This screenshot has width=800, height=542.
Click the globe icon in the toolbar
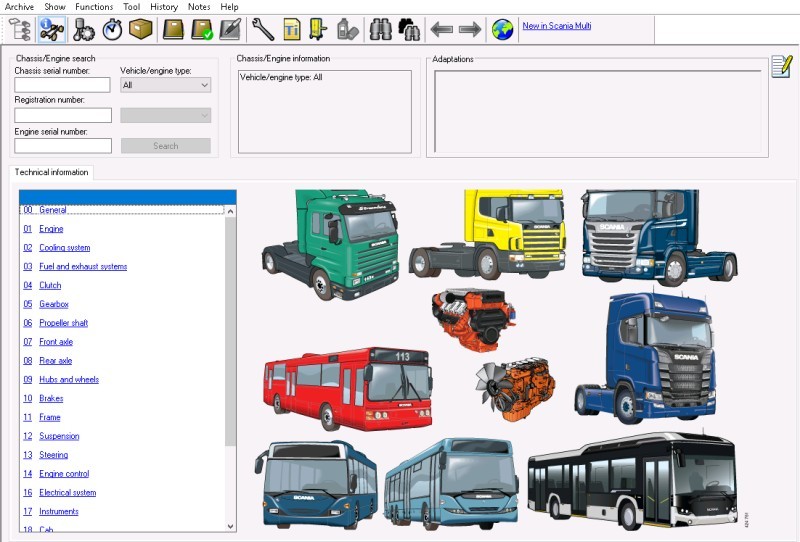(503, 29)
